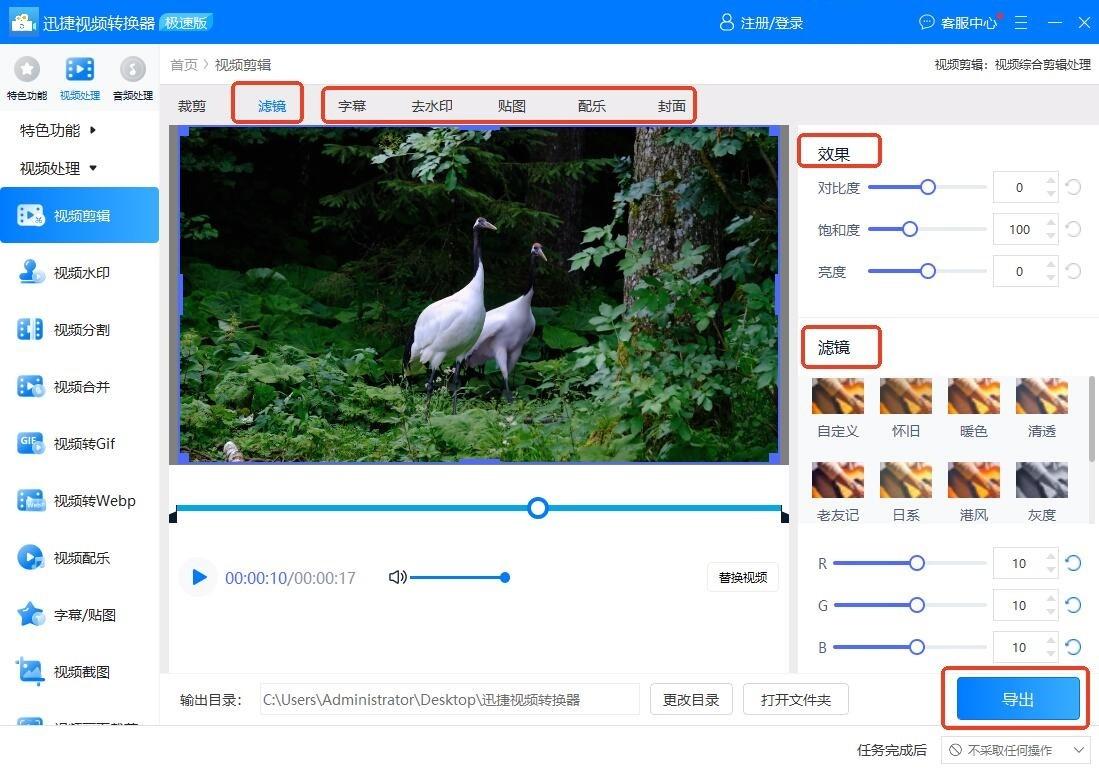Switch to the 字幕 tab

tap(352, 105)
